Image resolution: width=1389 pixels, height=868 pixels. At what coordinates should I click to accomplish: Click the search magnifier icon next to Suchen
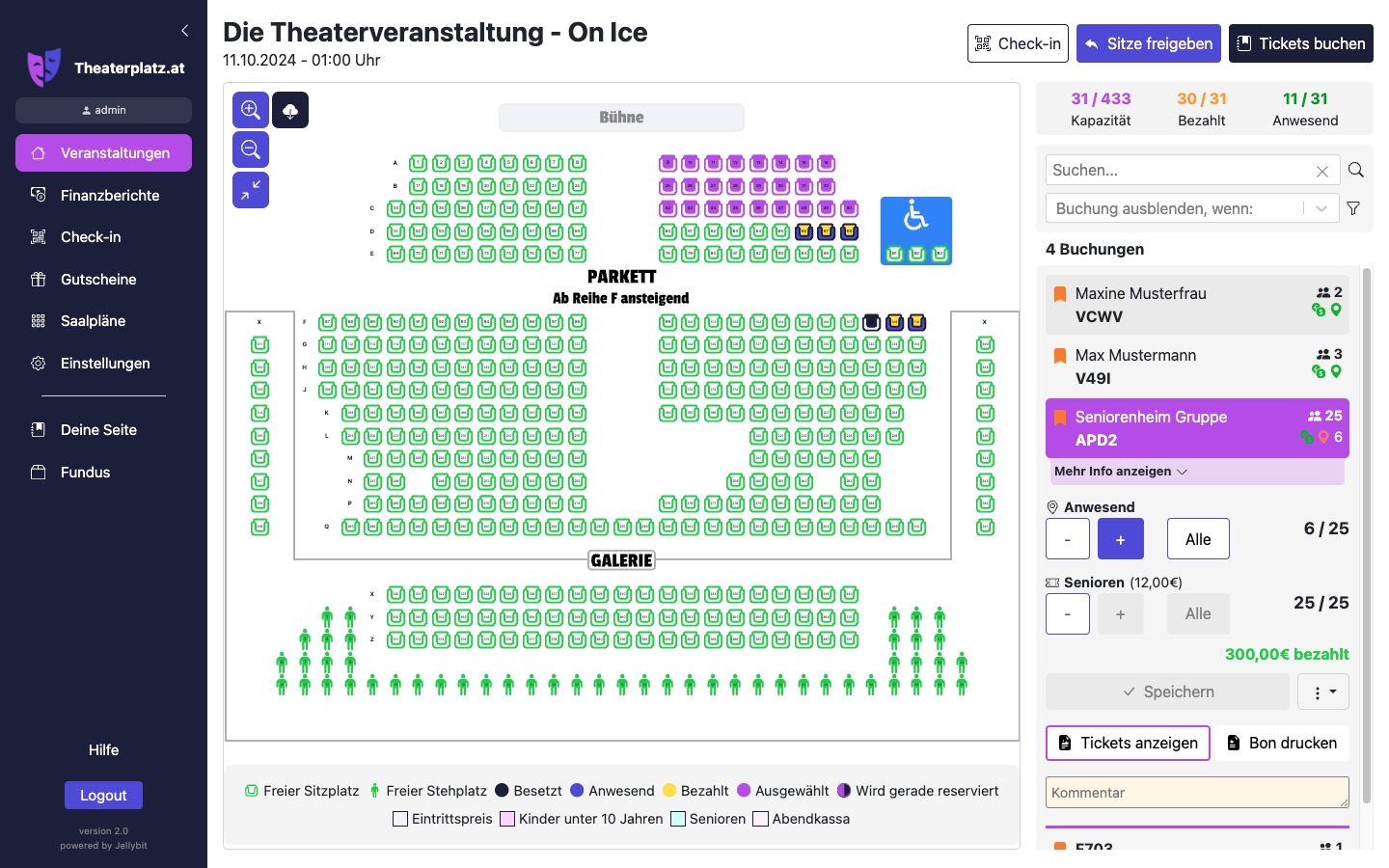1356,170
